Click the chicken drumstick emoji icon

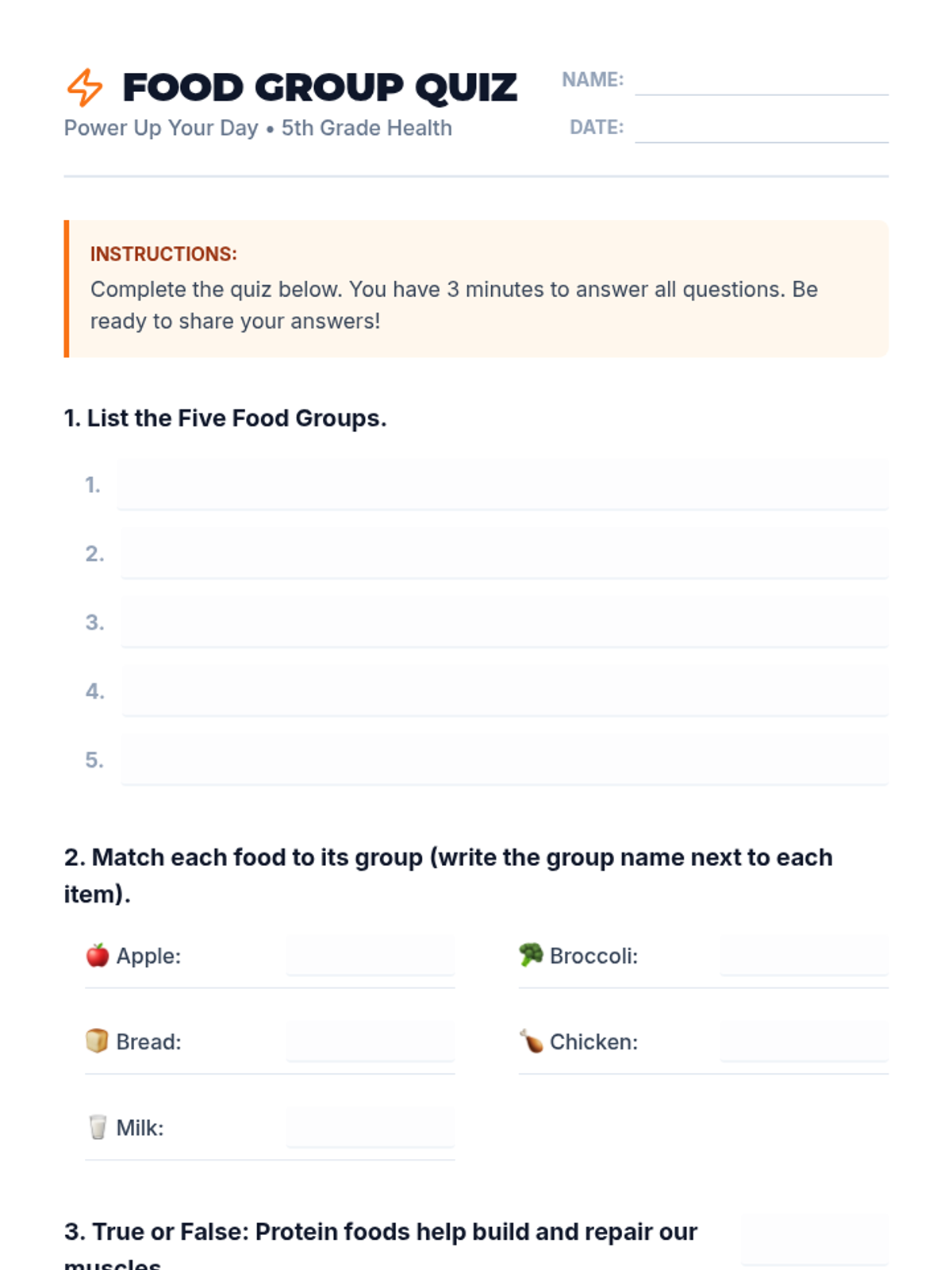click(531, 1041)
